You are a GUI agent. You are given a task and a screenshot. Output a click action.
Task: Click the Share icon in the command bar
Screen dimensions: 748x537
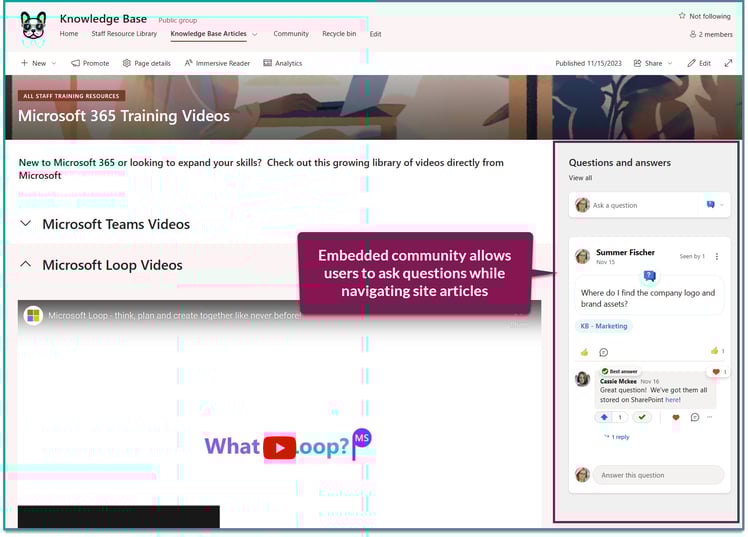point(637,63)
